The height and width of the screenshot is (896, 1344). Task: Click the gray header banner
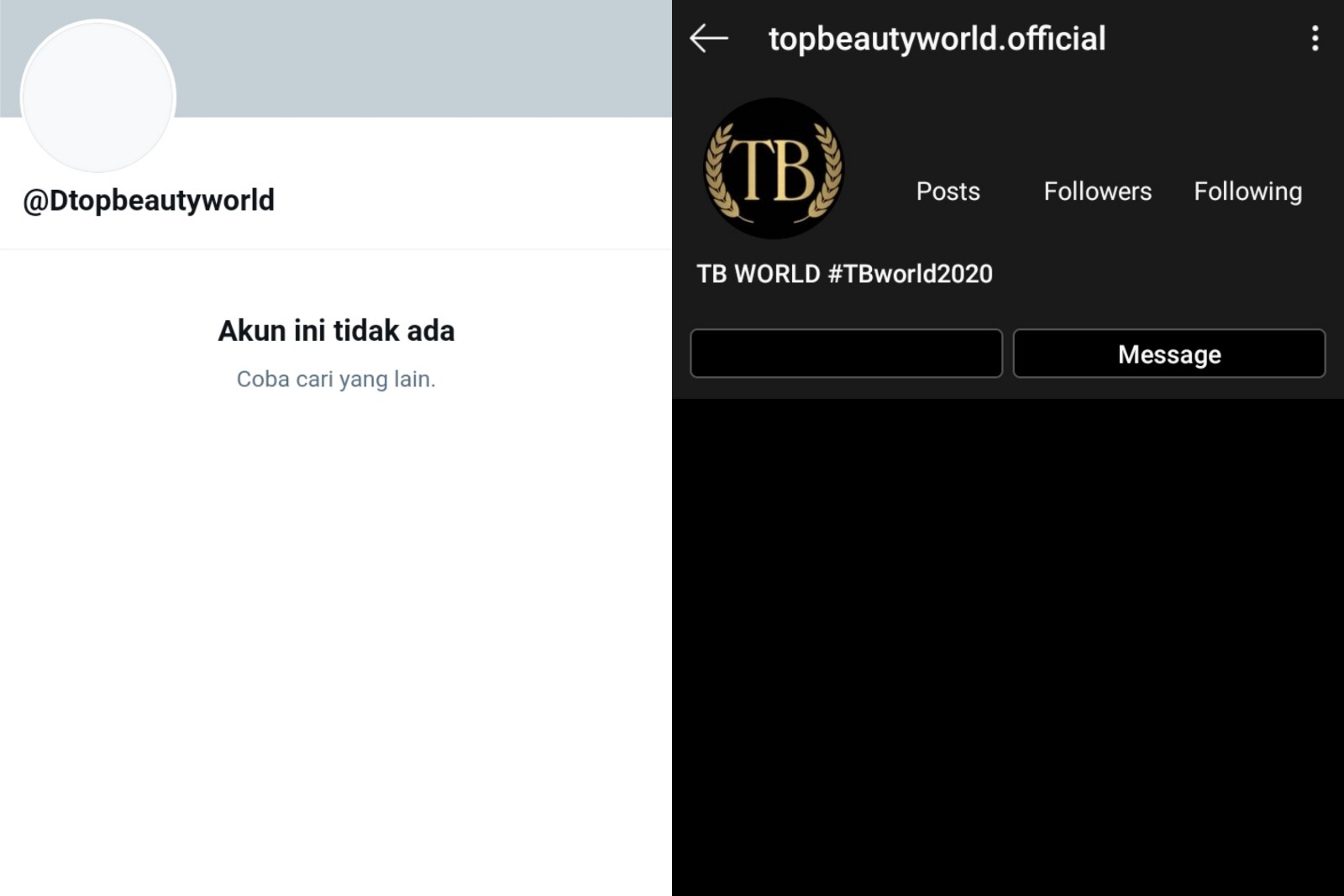[x=420, y=59]
